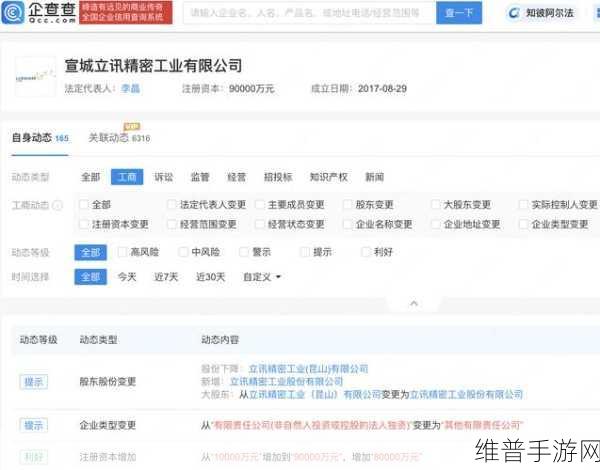600x470 pixels.
Task: Click the 动态类型 column header
Action: pos(98,340)
